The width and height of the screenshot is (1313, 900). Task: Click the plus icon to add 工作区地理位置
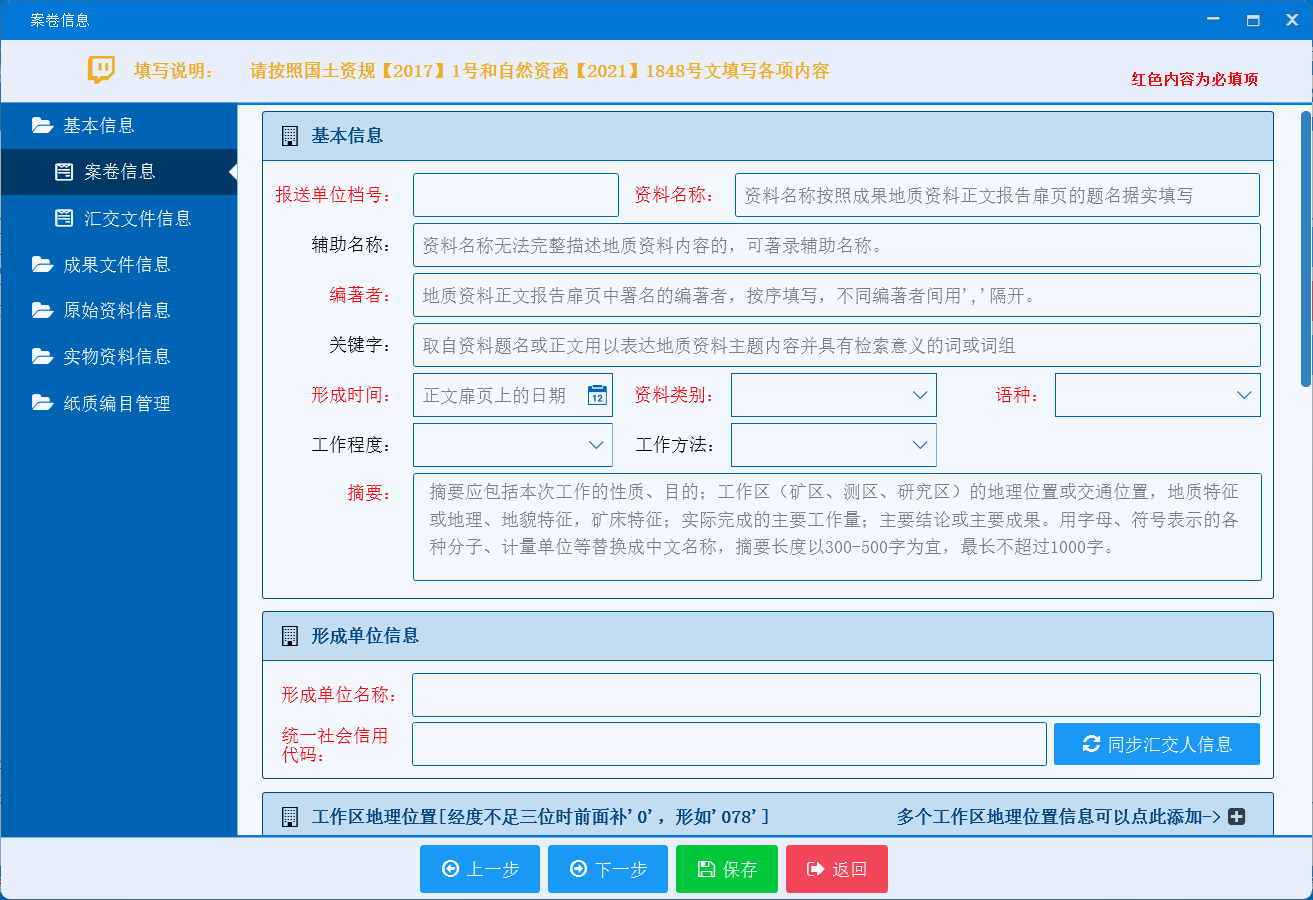point(1236,817)
